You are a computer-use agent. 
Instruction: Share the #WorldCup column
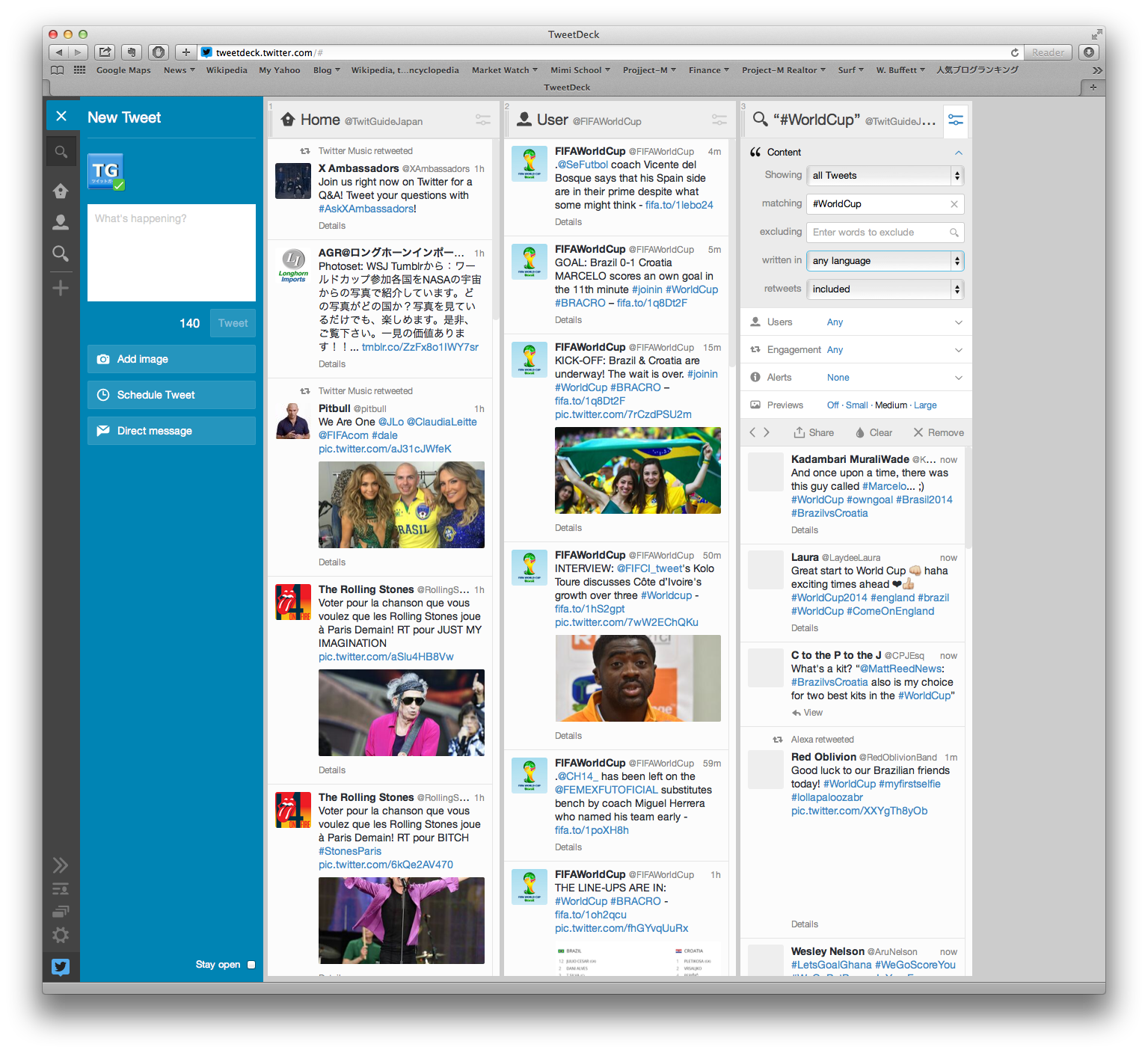point(814,432)
